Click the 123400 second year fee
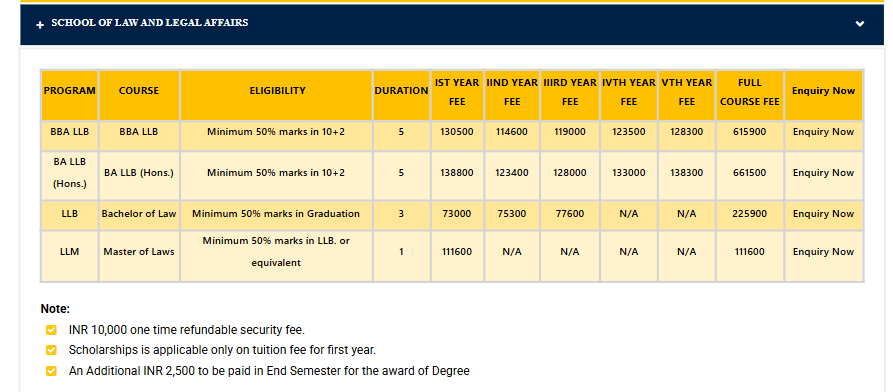893x392 pixels. pos(512,173)
